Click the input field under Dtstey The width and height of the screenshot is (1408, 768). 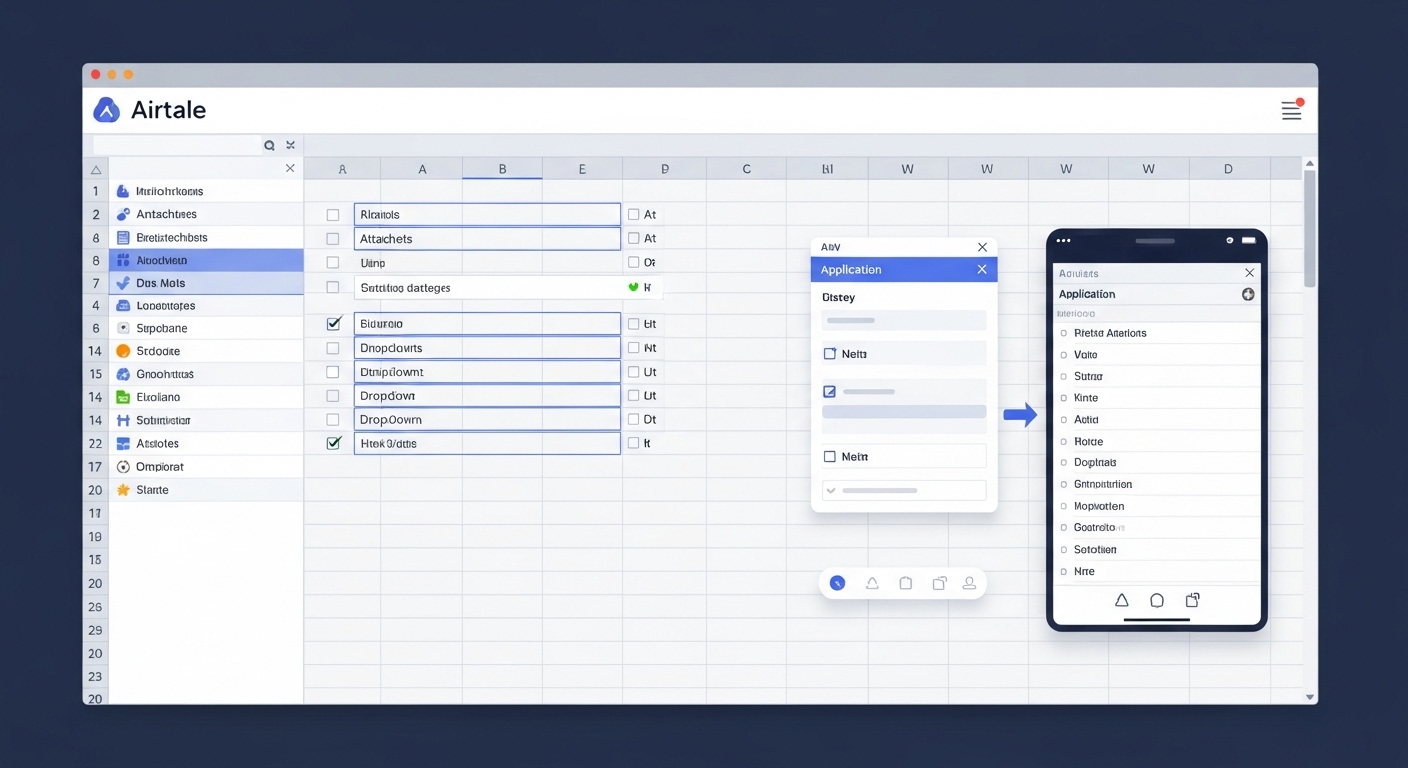[904, 320]
